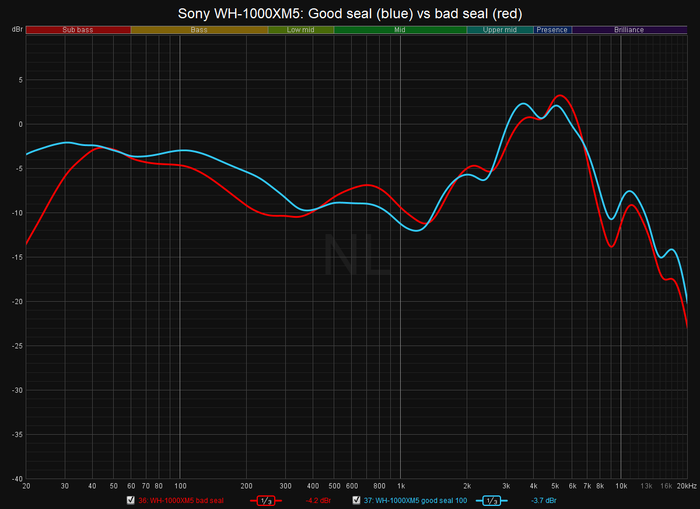Click the red 1/3 smoothing icon

click(x=267, y=499)
